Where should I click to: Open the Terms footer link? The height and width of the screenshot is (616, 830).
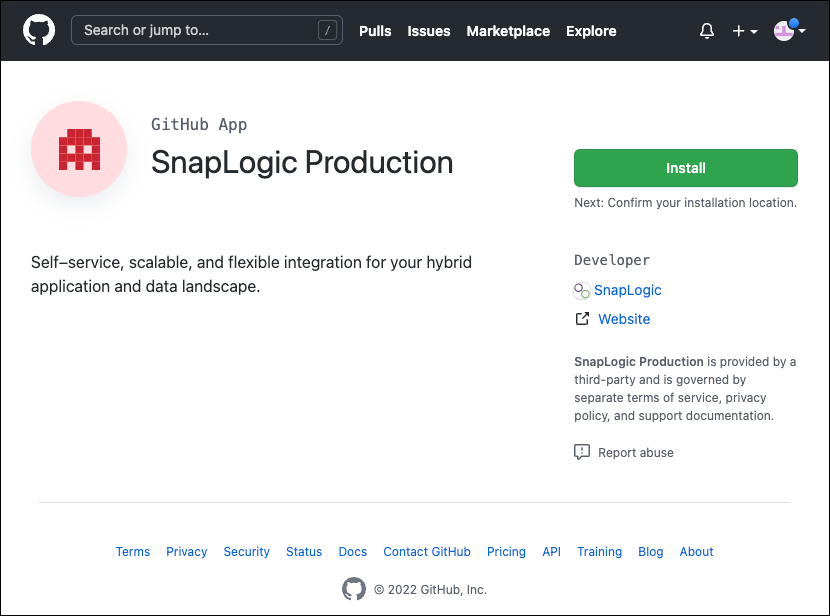132,551
